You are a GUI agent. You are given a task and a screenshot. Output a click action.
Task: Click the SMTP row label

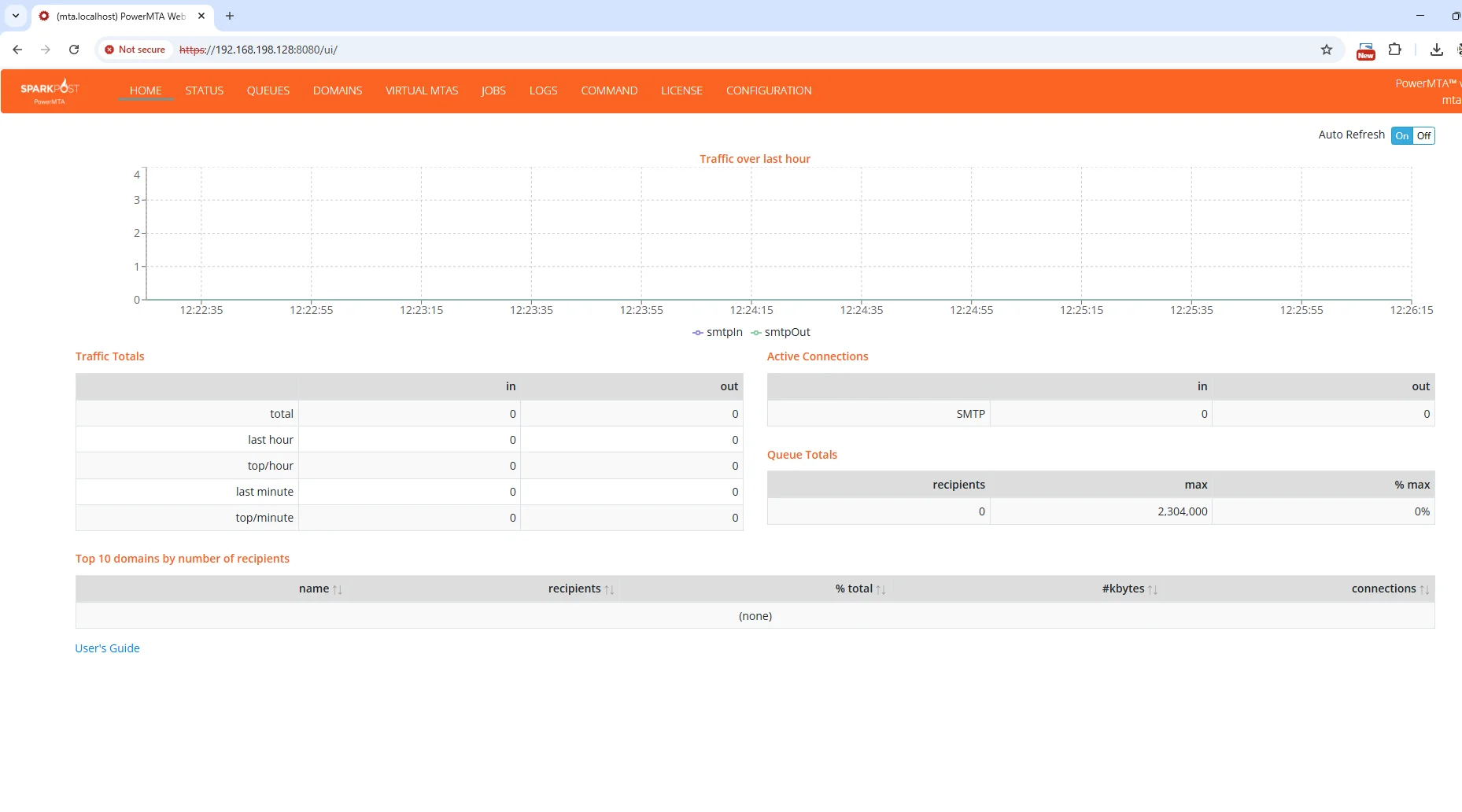pyautogui.click(x=970, y=414)
